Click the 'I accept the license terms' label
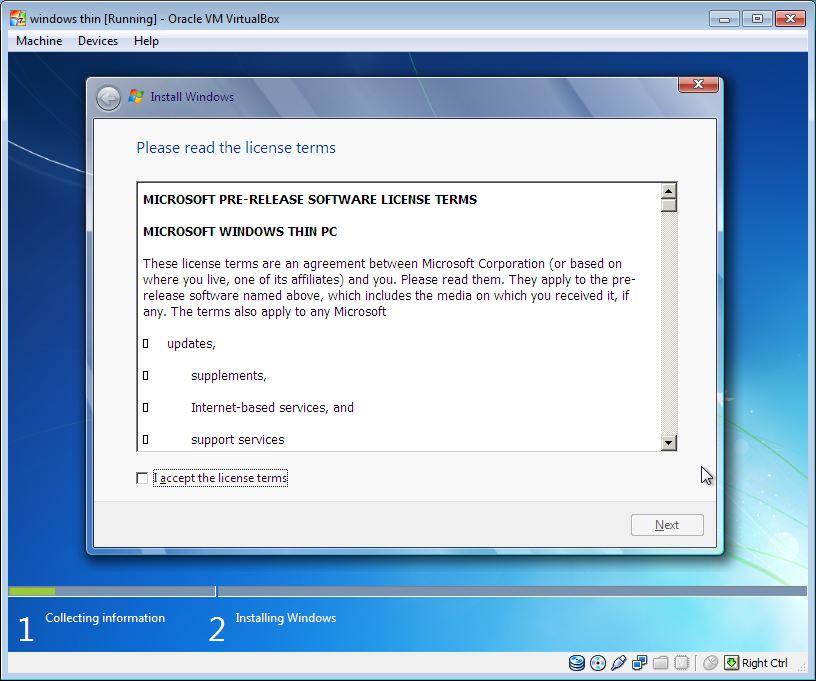This screenshot has height=681, width=816. (220, 478)
